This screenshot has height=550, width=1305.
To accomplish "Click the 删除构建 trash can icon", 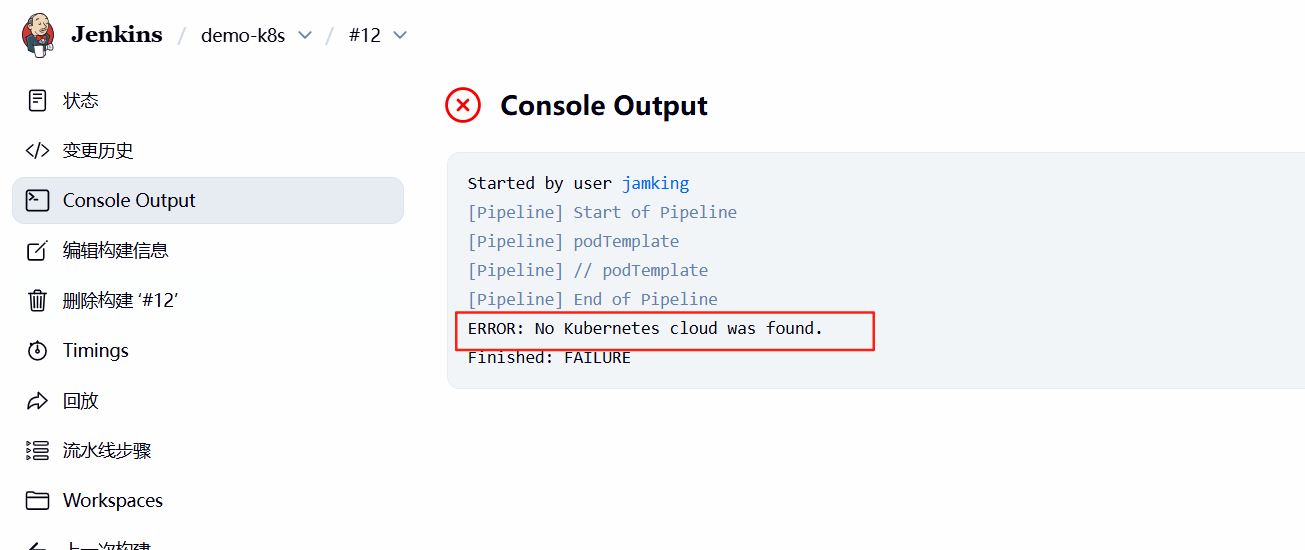I will [37, 300].
